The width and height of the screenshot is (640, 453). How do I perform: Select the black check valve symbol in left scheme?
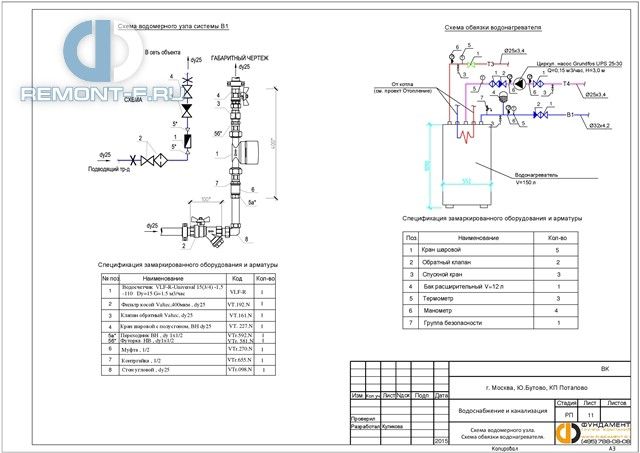point(187,110)
